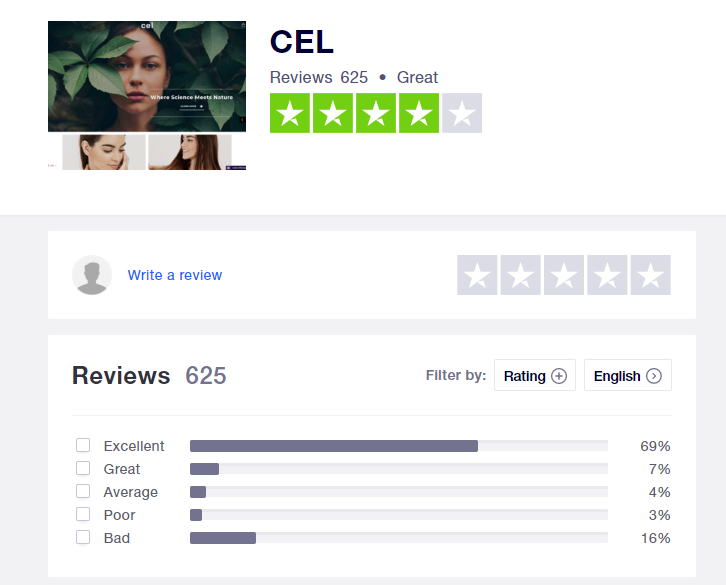Open the Rating filter dropdown
Viewport: 726px width, 585px height.
[535, 375]
